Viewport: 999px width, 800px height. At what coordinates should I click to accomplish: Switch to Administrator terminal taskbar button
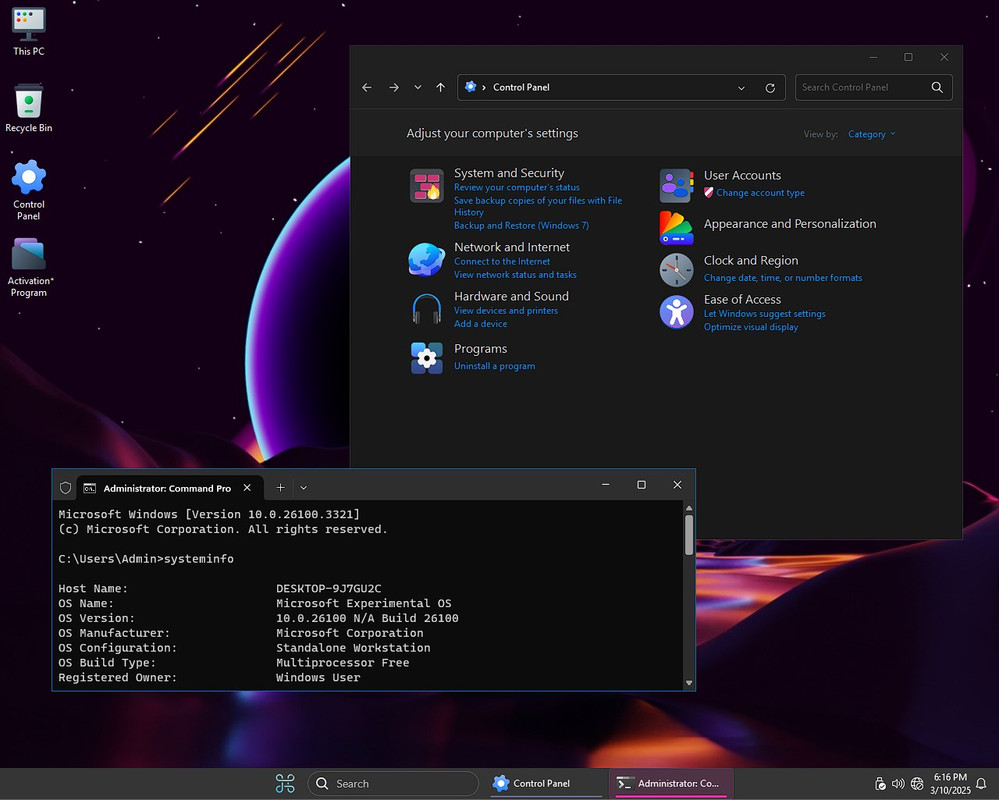(672, 783)
